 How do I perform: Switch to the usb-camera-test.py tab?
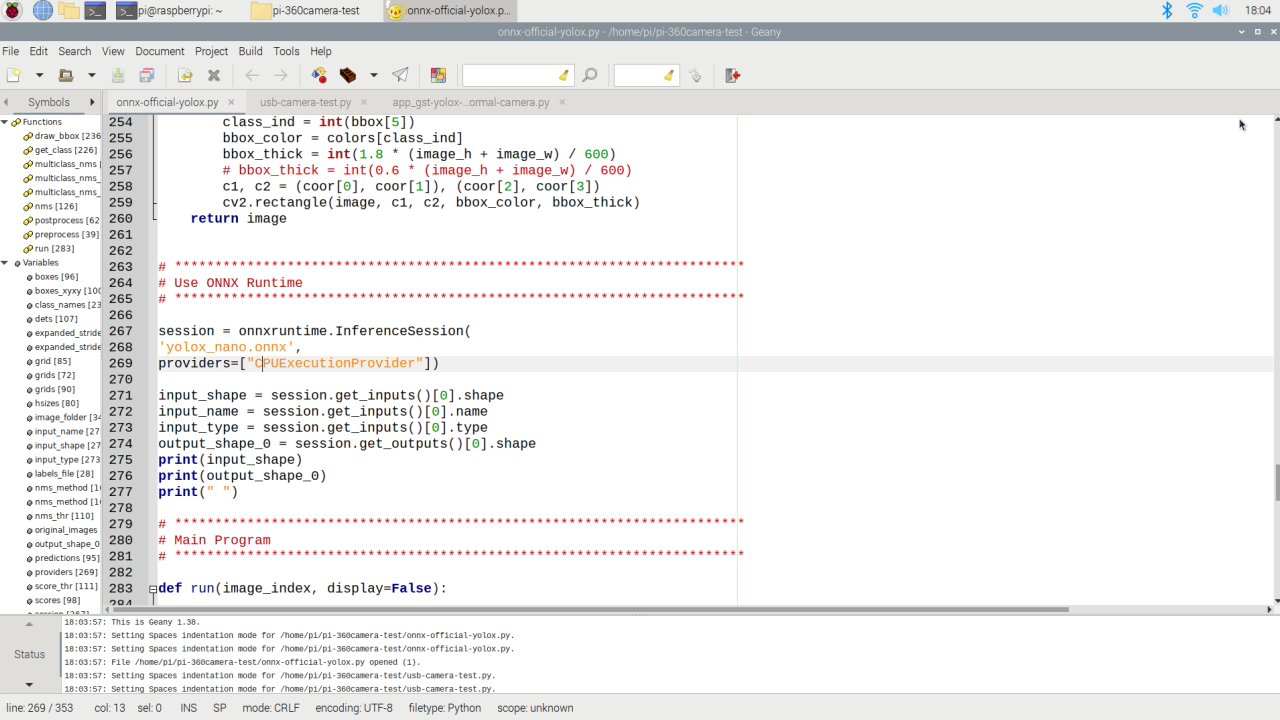point(305,102)
